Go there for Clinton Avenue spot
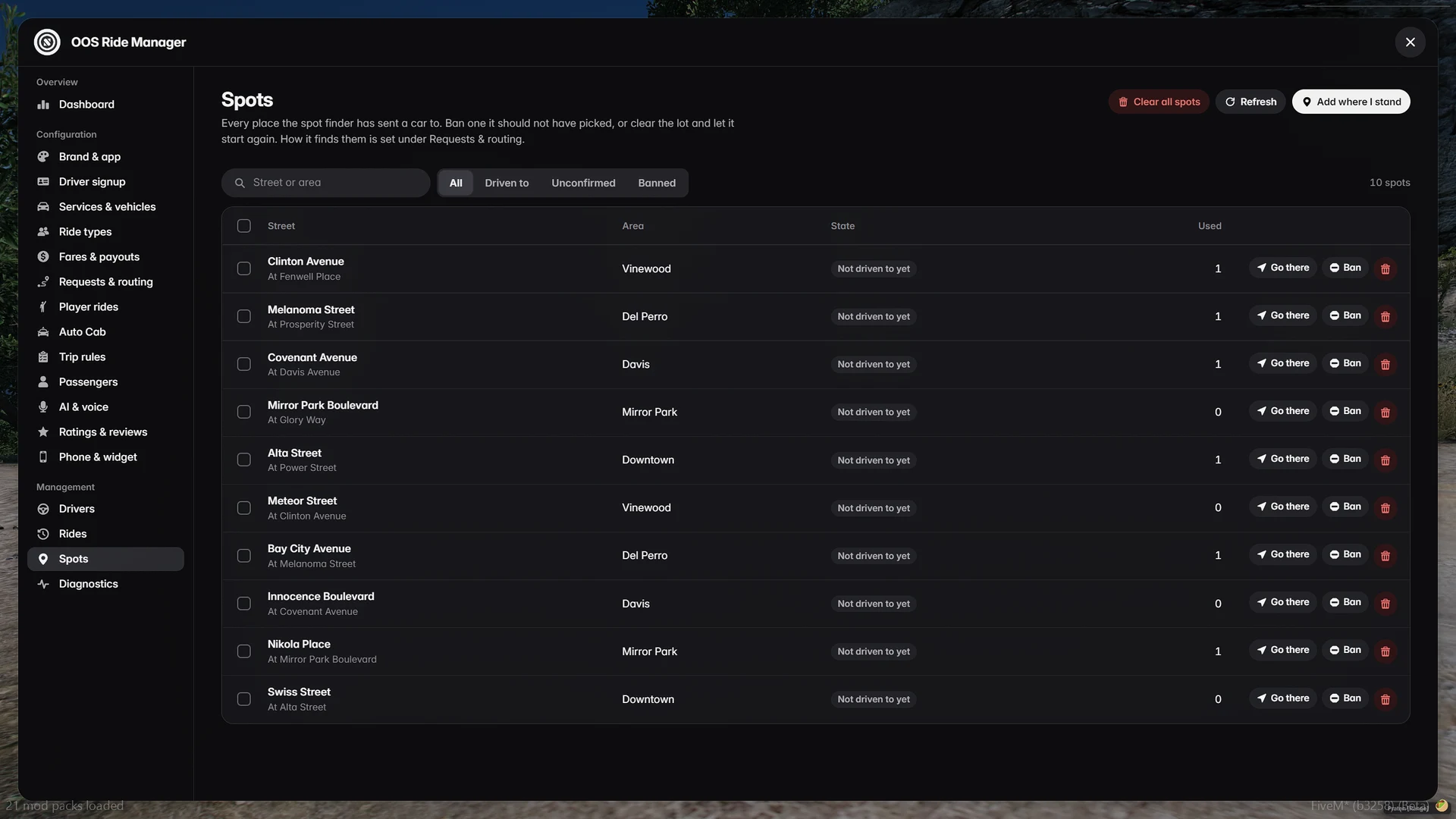Viewport: 1456px width, 819px height. [x=1283, y=268]
